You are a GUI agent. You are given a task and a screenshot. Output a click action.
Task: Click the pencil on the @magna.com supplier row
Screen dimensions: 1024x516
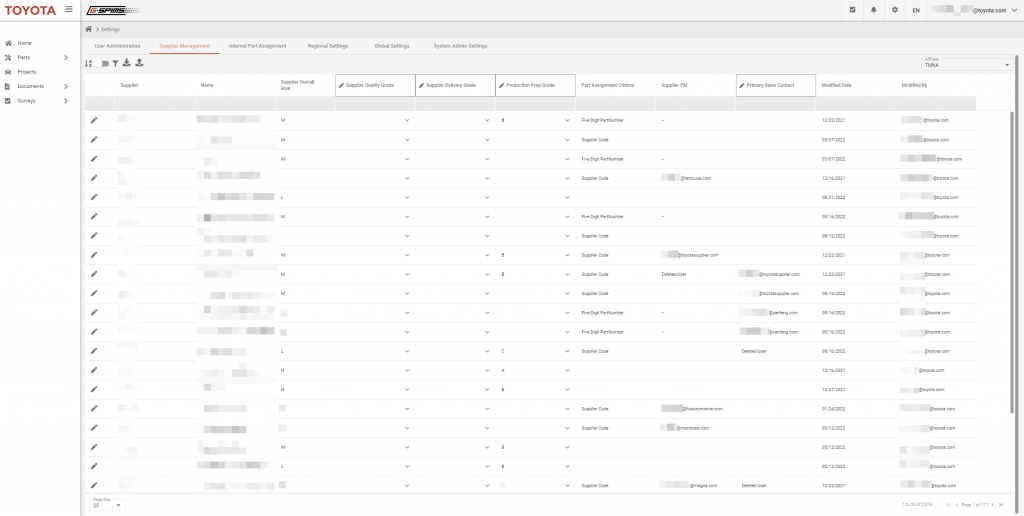point(94,485)
